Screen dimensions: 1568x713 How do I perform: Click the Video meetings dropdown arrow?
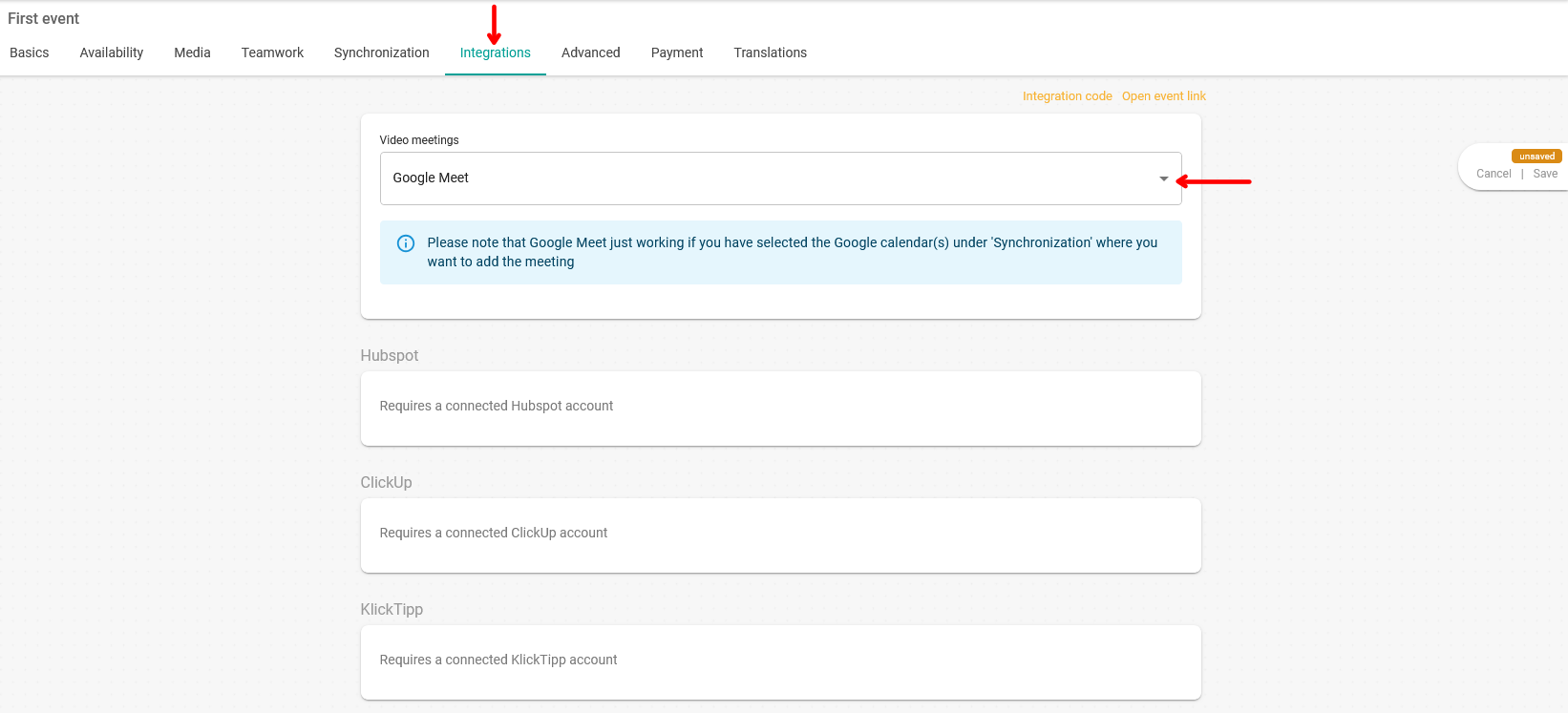click(1164, 178)
